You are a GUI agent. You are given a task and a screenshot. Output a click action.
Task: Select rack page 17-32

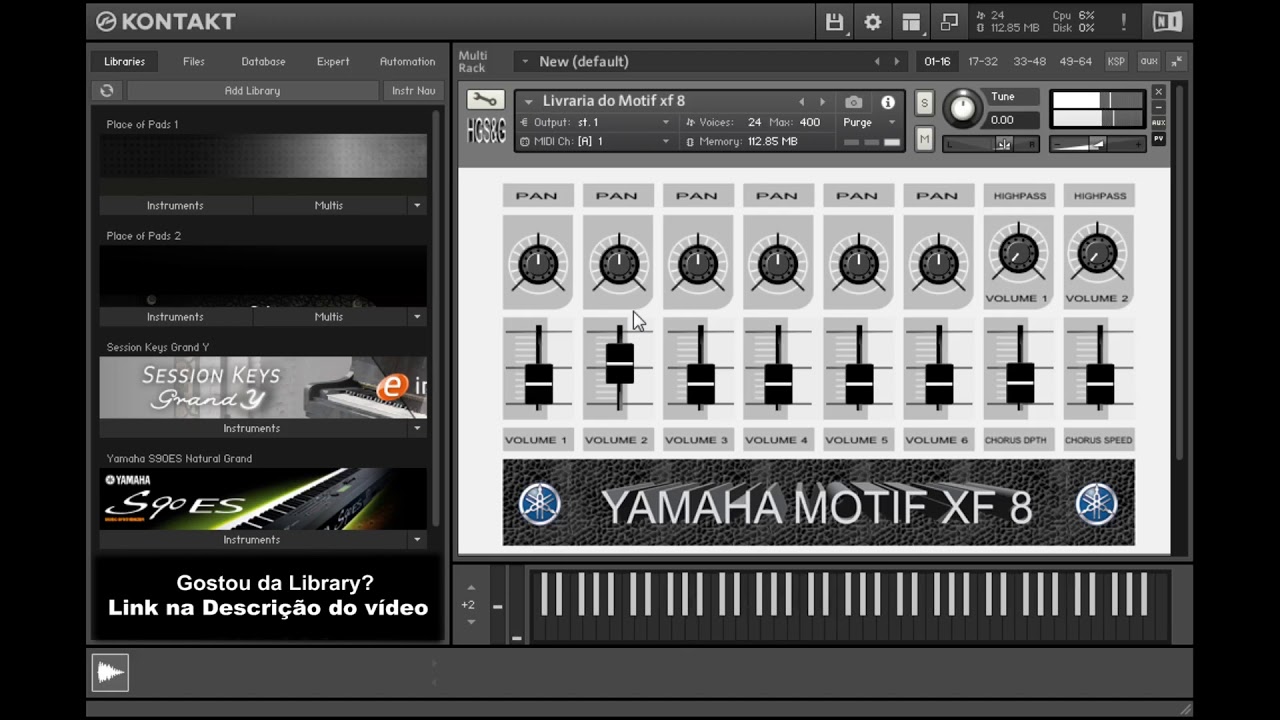click(x=983, y=61)
